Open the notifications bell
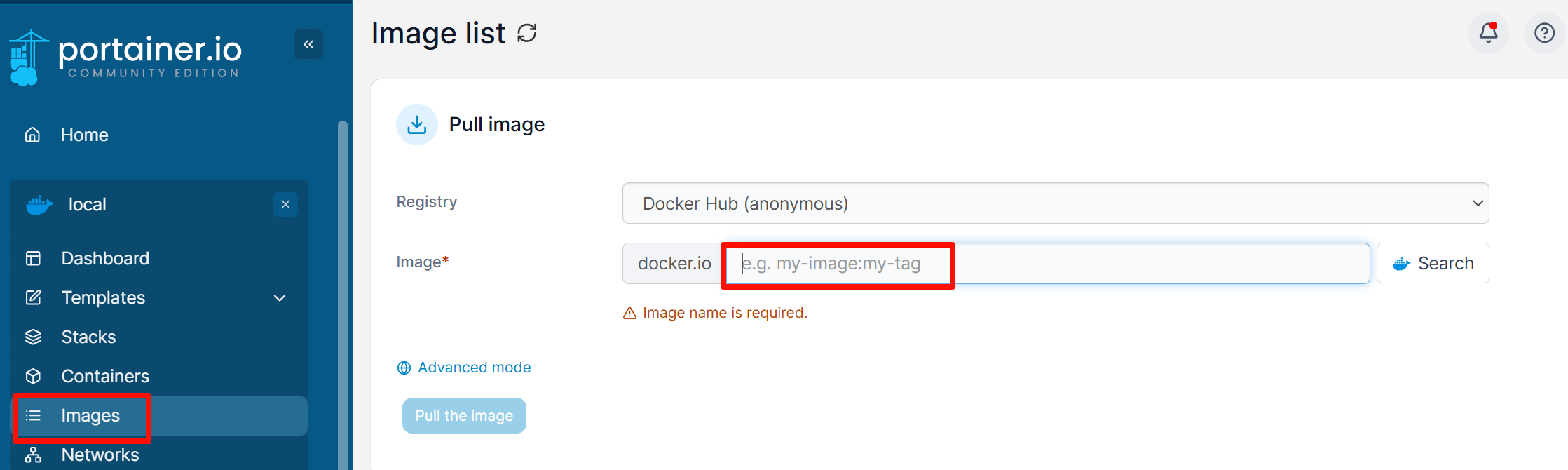This screenshot has height=470, width=1568. point(1488,33)
